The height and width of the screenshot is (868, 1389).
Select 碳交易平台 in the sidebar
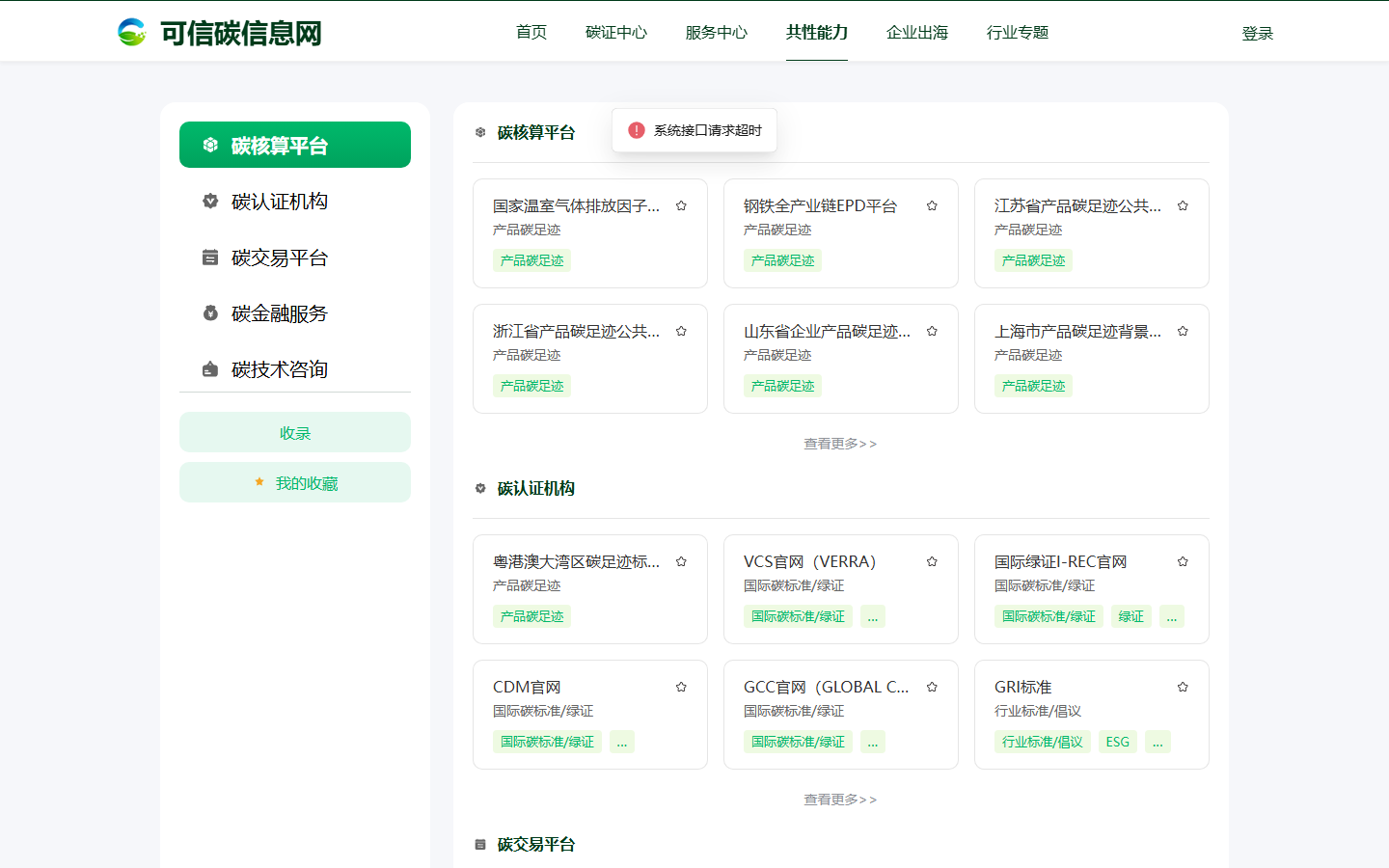pos(295,257)
